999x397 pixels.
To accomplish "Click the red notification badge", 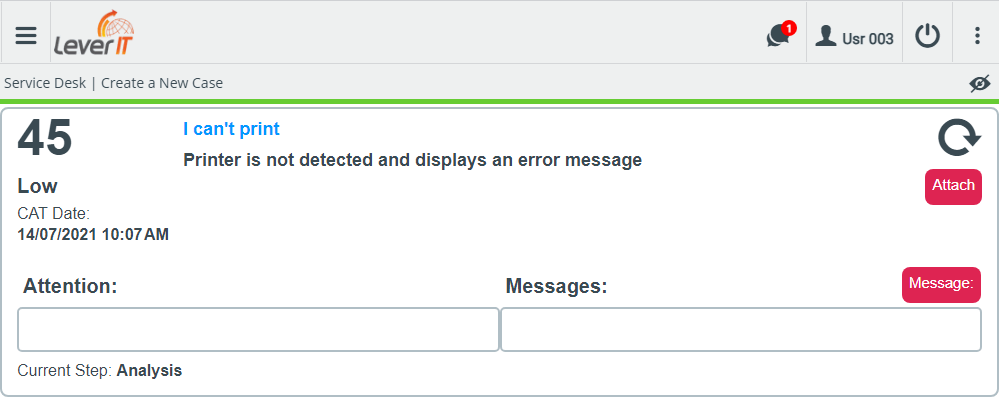I will 789,28.
